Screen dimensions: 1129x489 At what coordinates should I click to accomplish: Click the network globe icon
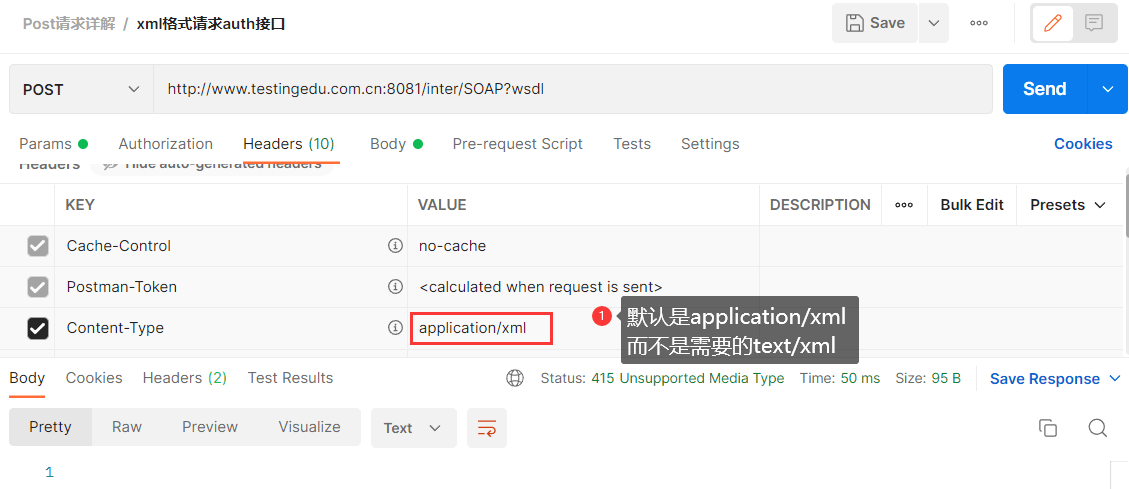click(515, 378)
